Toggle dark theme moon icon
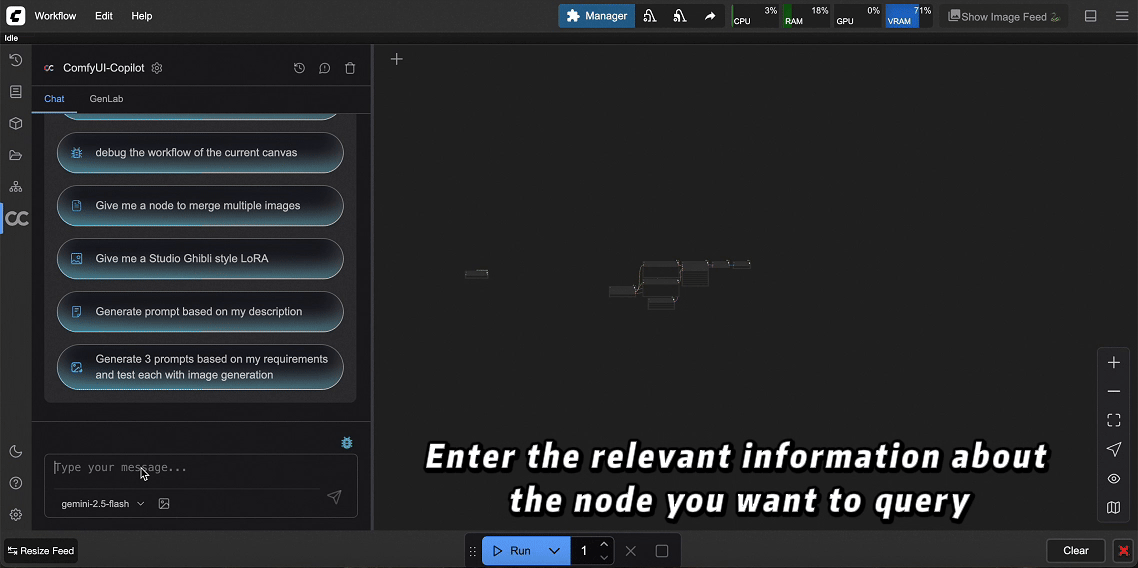 tap(15, 452)
